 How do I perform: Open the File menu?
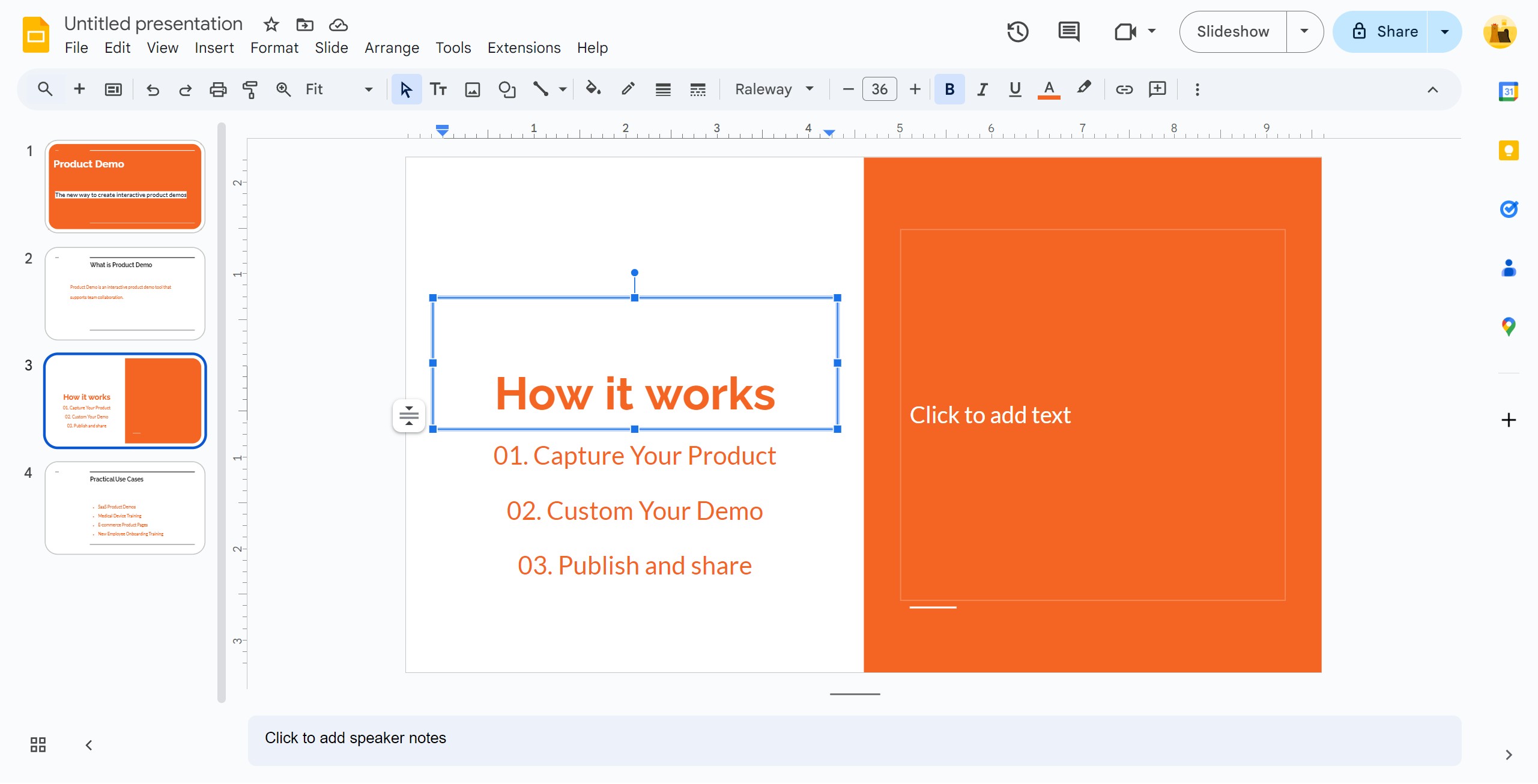click(76, 47)
